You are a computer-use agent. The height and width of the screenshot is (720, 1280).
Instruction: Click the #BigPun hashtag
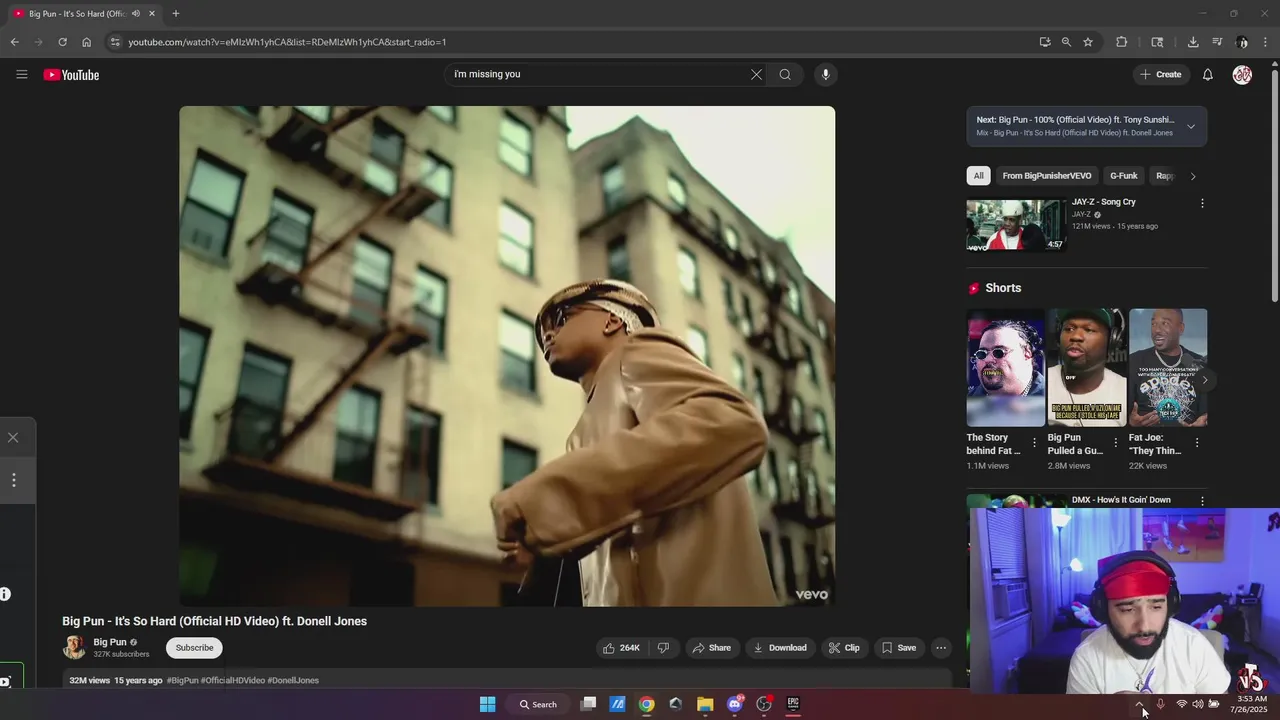182,681
